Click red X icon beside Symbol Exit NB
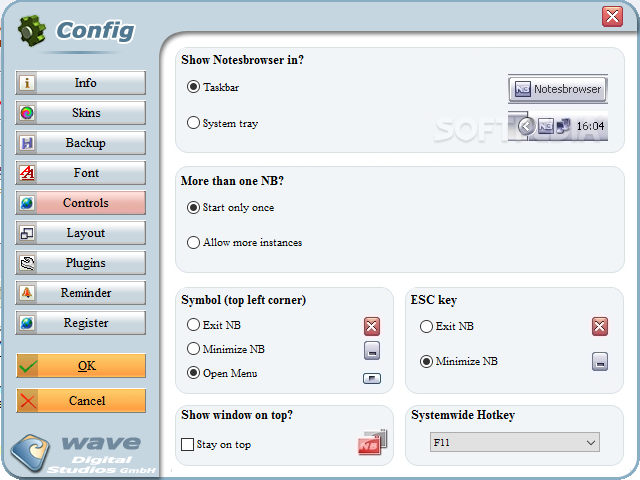640x480 pixels. pos(371,326)
